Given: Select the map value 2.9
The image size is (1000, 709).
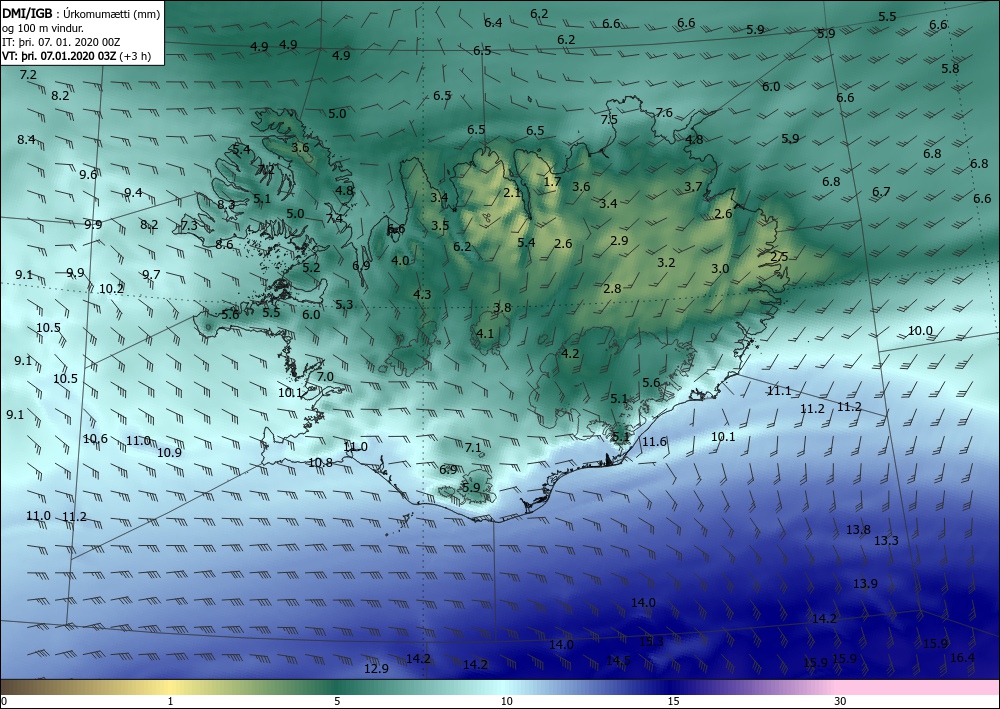Looking at the screenshot, I should tap(619, 240).
